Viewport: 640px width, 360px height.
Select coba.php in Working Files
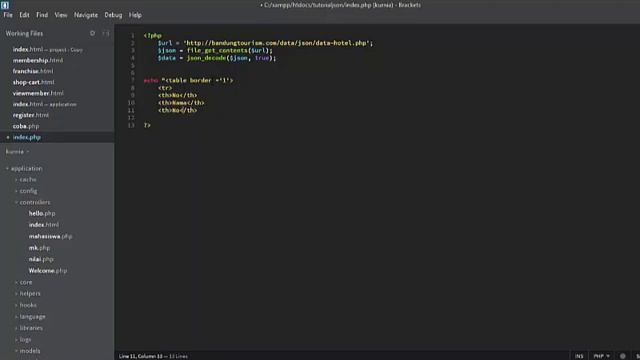click(26, 127)
